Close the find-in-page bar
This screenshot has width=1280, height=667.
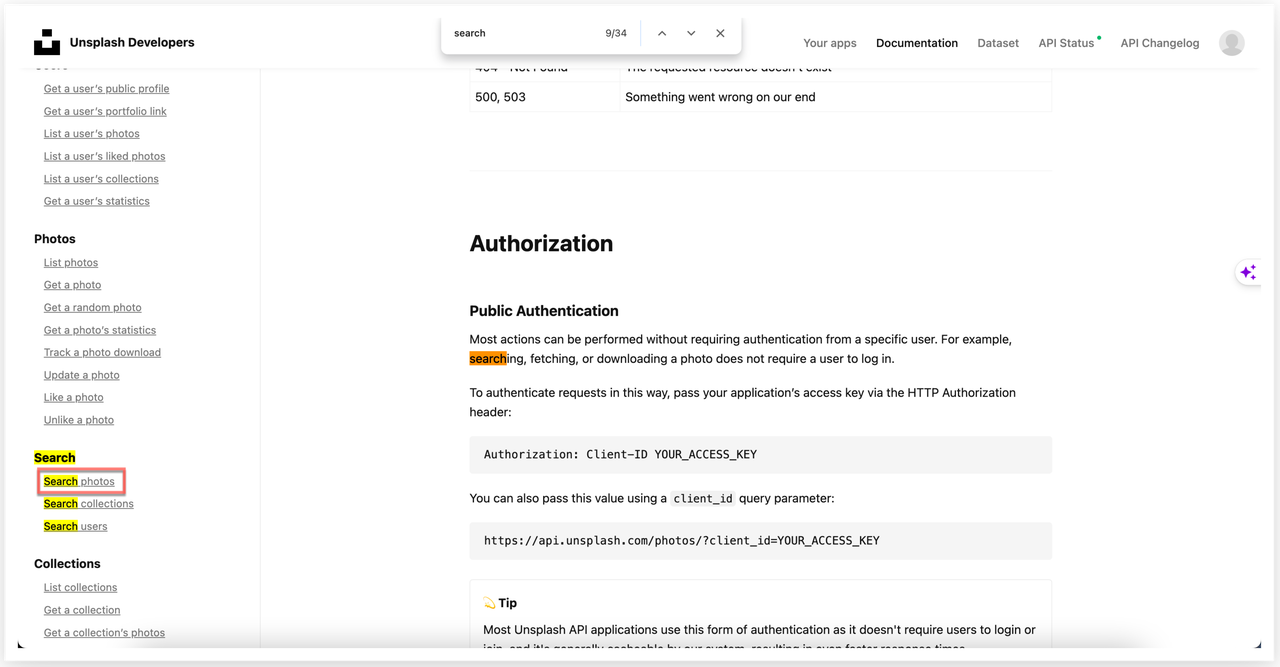click(720, 33)
